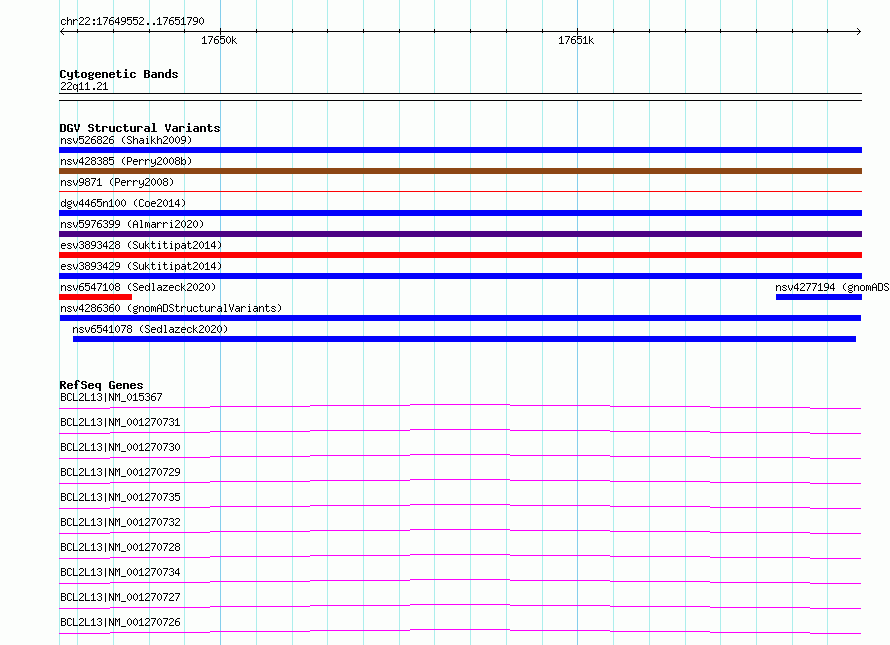This screenshot has width=890, height=645.
Task: Click the BCL2L13|NM_001270730 transcript label
Action: (120, 447)
